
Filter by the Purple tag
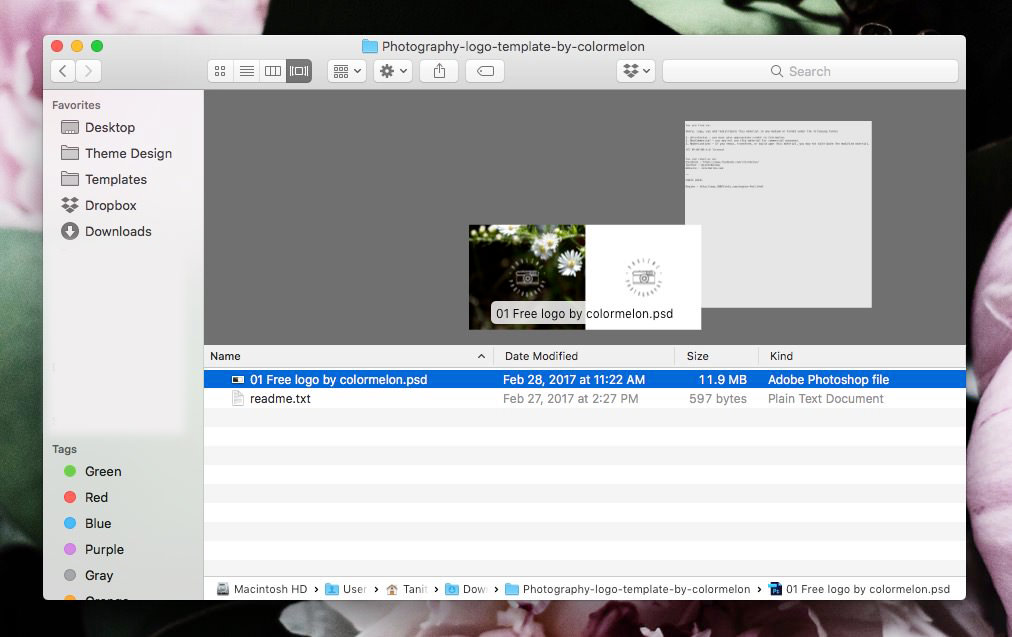[104, 549]
